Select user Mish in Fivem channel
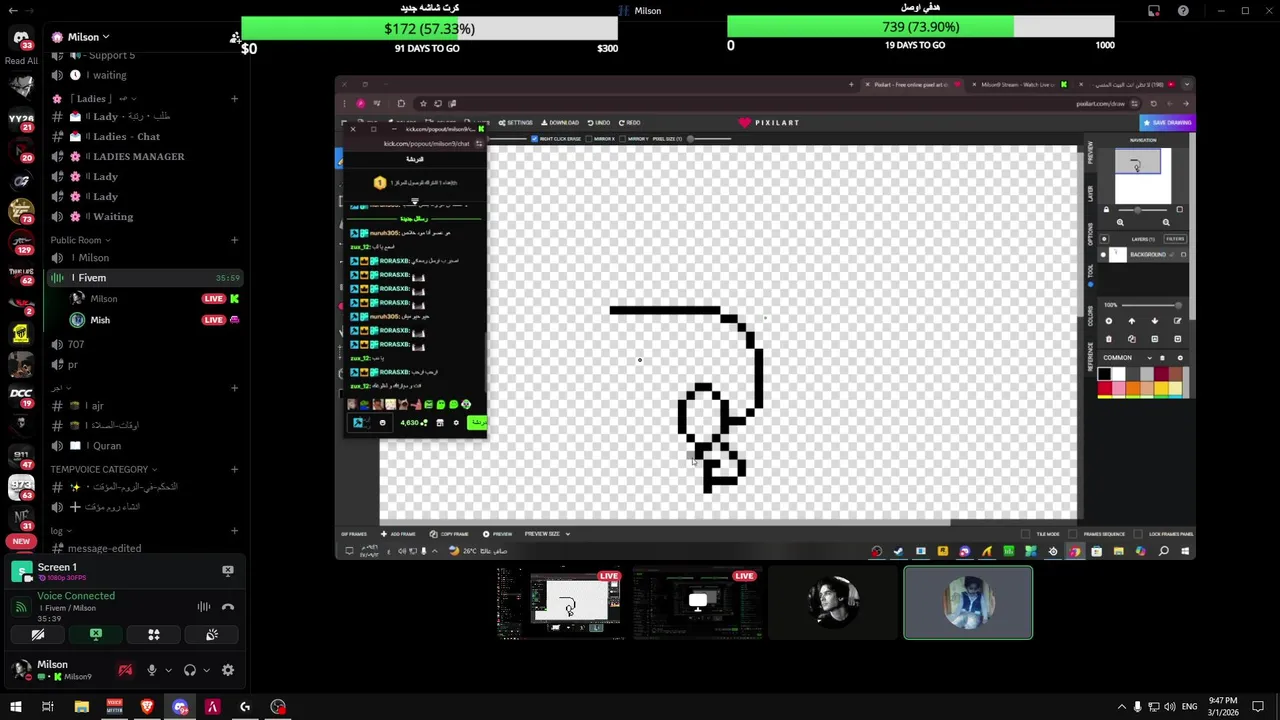1280x720 pixels. pos(155,320)
